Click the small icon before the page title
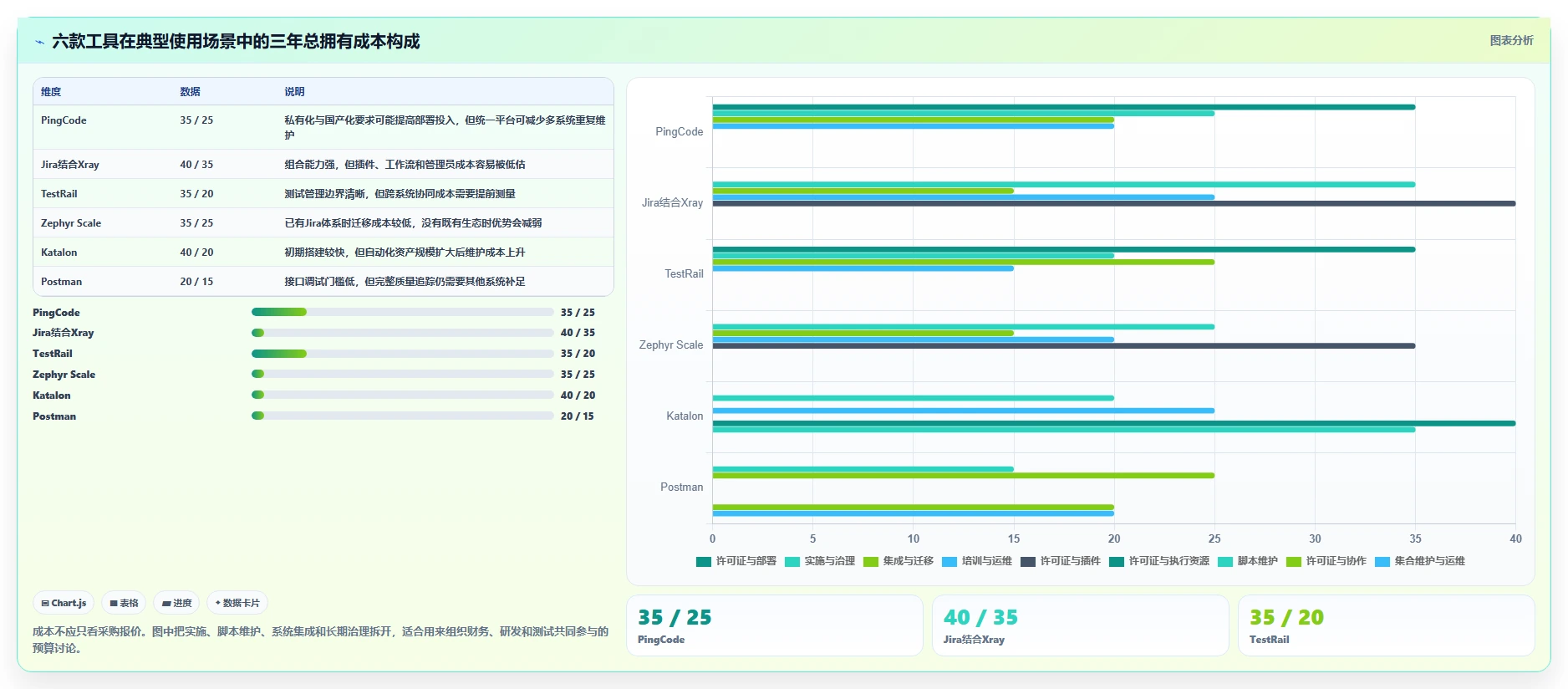1568x689 pixels. [39, 42]
